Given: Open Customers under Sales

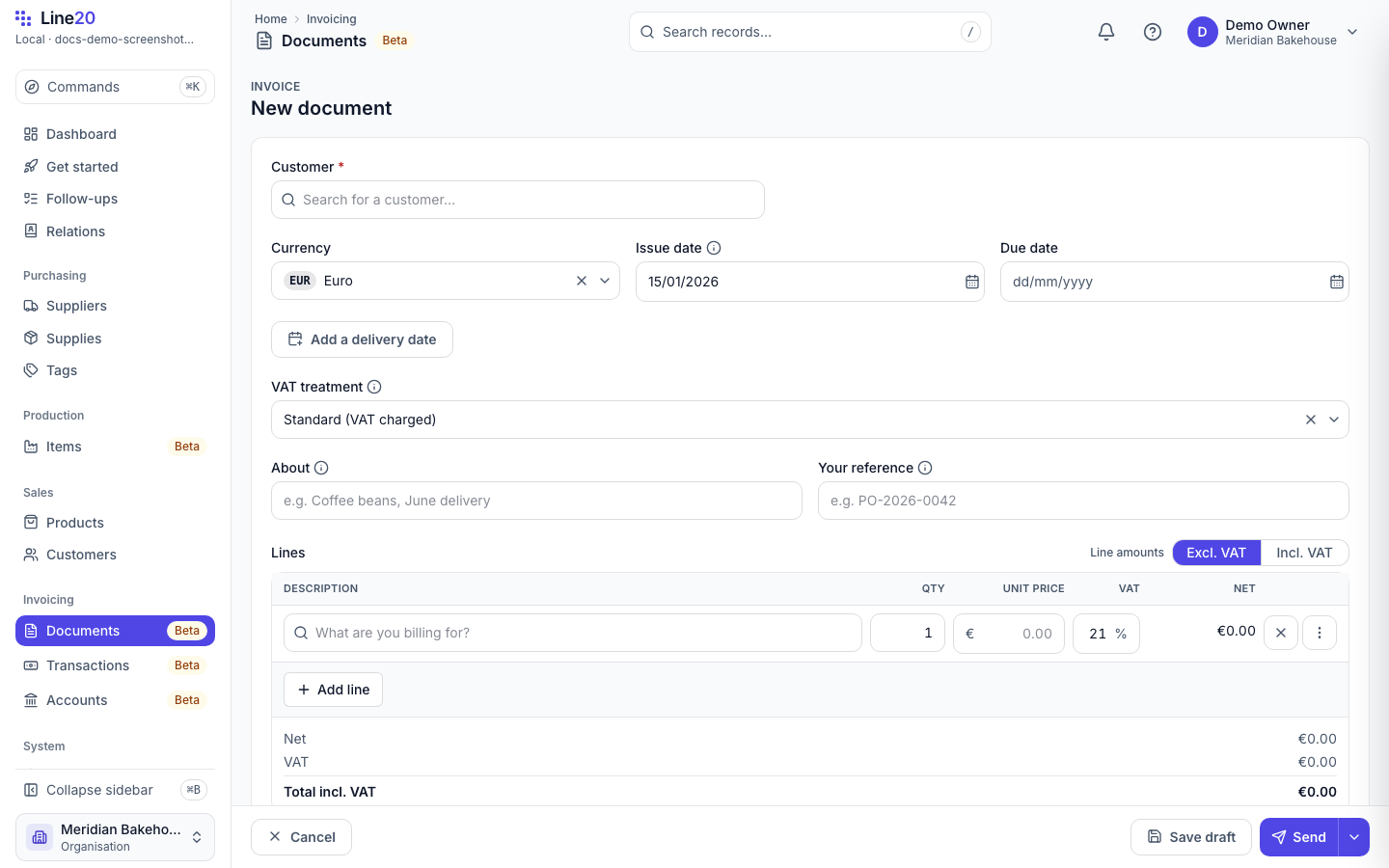Looking at the screenshot, I should pos(115,555).
